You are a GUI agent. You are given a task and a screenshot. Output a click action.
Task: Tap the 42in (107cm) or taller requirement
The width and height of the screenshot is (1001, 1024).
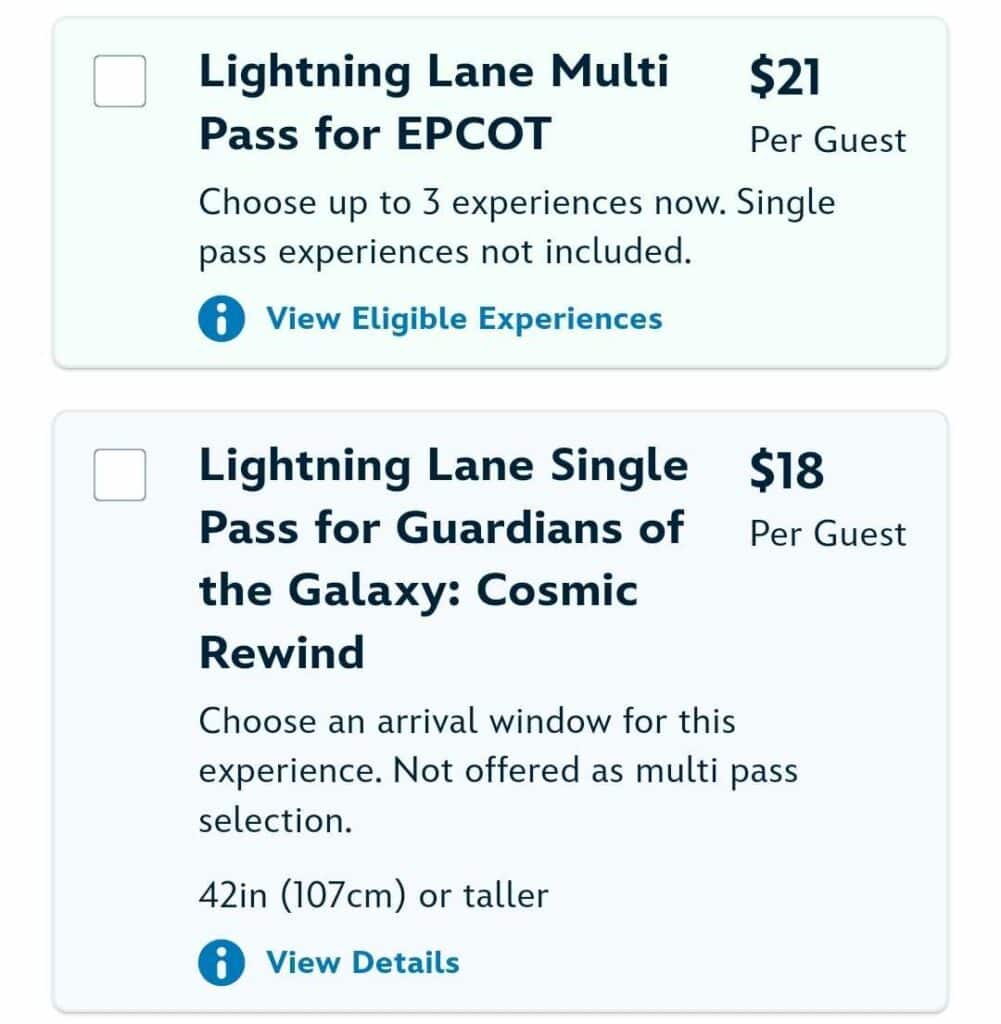(373, 895)
